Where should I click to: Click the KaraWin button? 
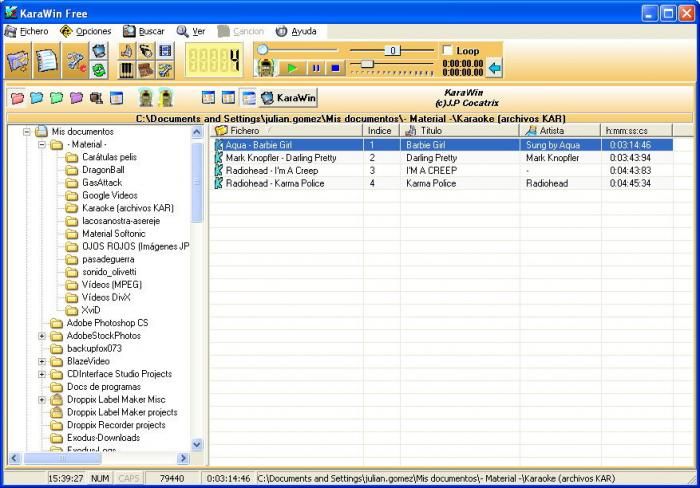click(x=288, y=98)
